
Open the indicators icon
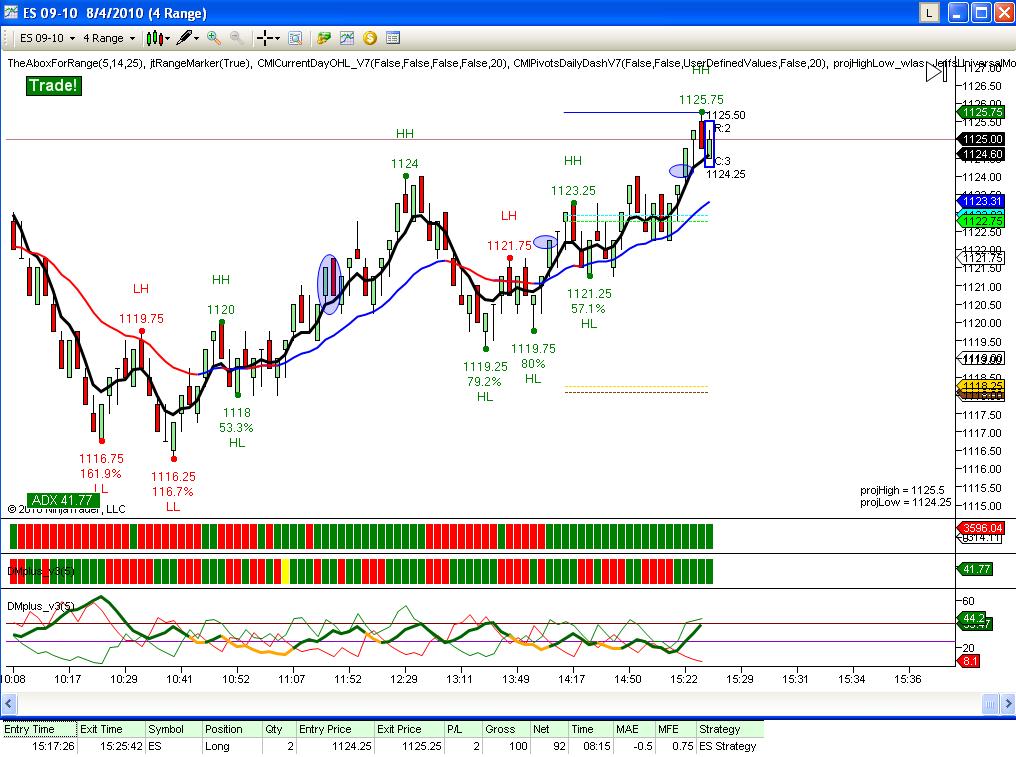(347, 38)
